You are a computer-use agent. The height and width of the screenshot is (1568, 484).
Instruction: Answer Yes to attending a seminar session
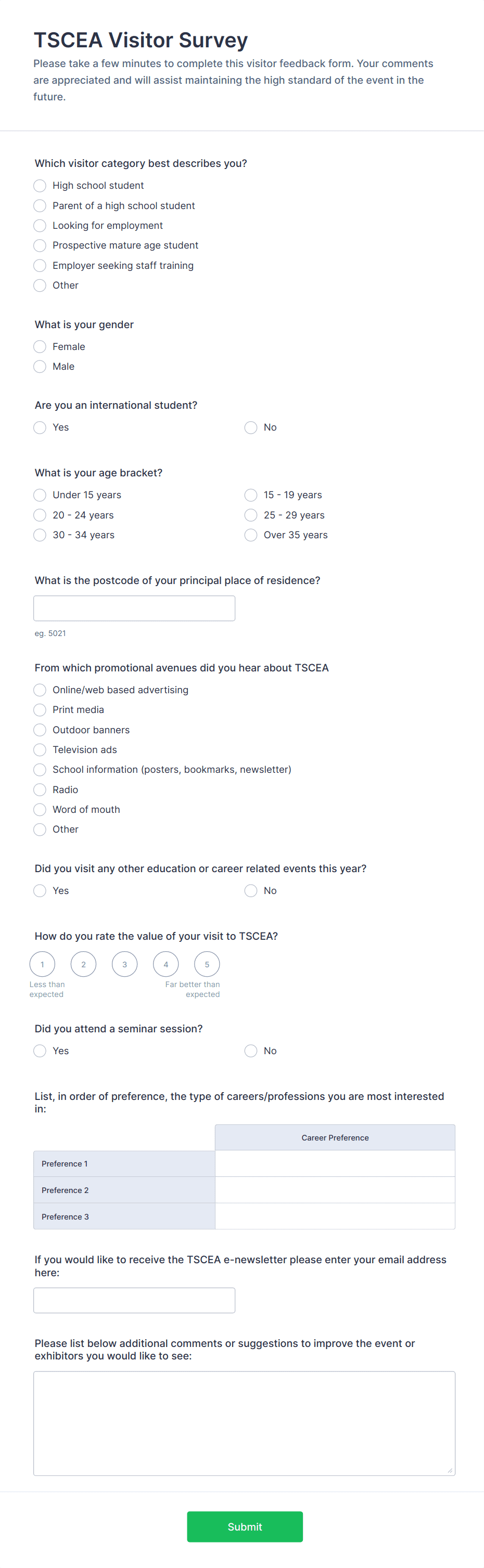pyautogui.click(x=40, y=1051)
